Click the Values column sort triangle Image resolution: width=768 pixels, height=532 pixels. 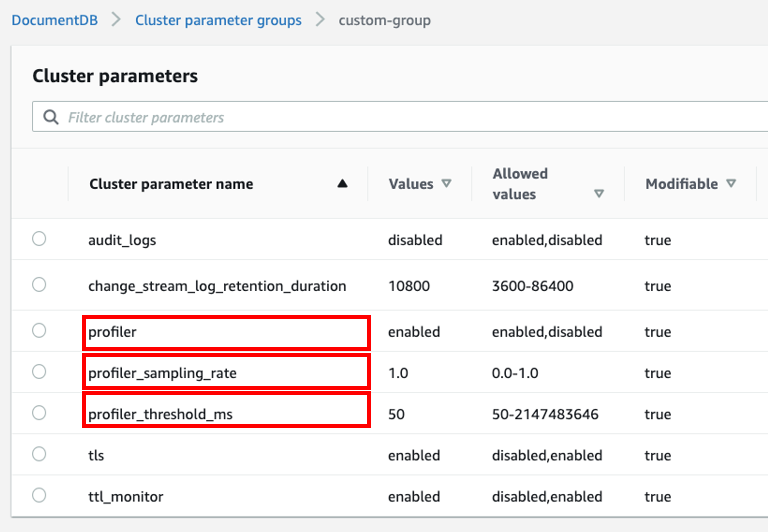446,184
